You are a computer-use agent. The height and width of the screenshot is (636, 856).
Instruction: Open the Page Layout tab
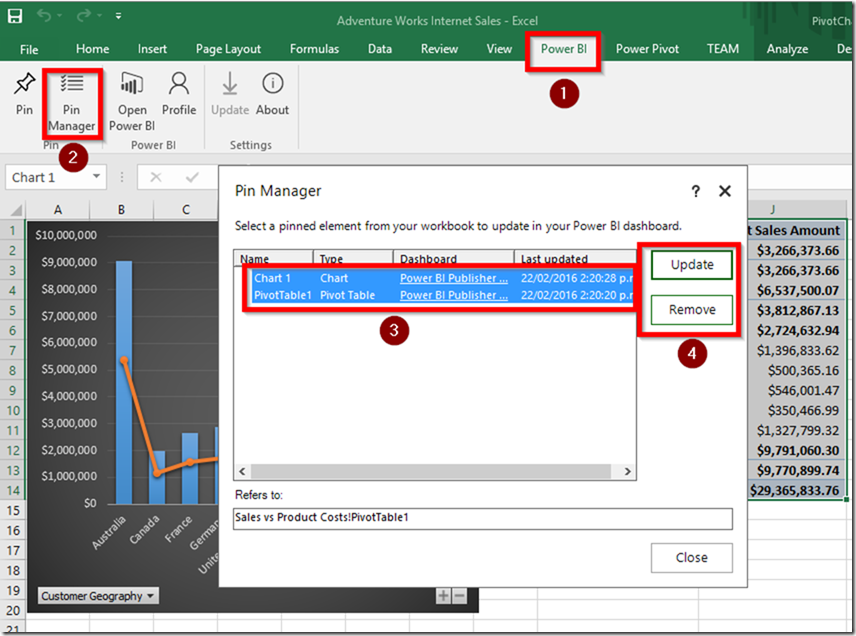tap(228, 49)
